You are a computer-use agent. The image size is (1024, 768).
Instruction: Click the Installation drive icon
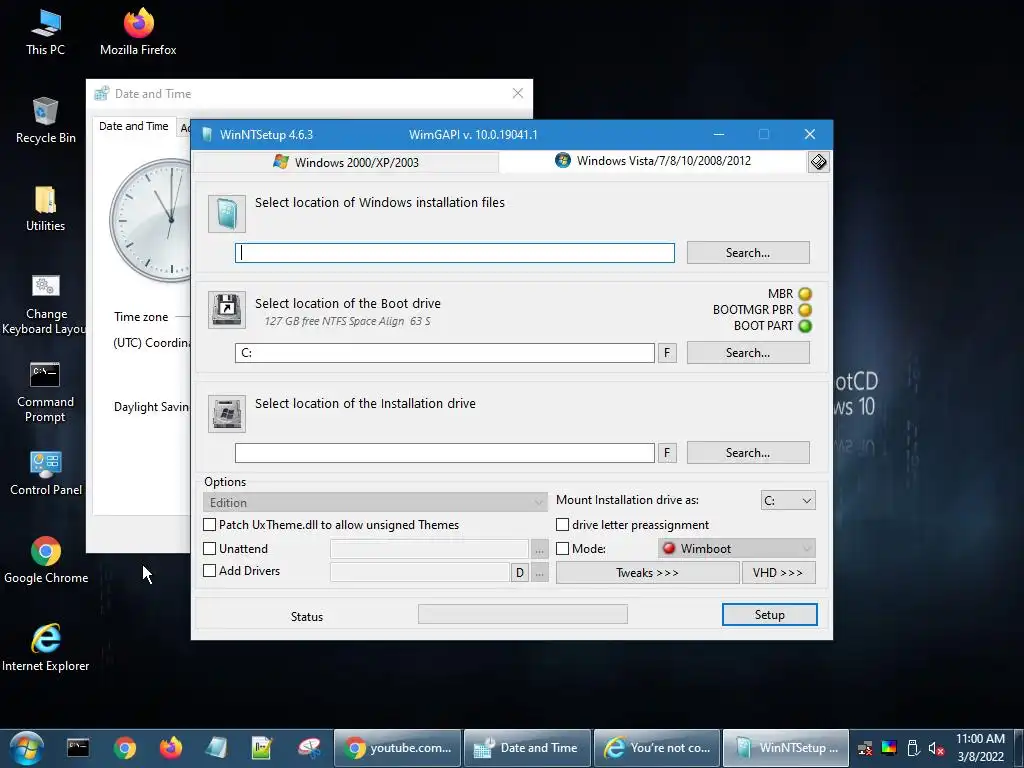pyautogui.click(x=227, y=413)
